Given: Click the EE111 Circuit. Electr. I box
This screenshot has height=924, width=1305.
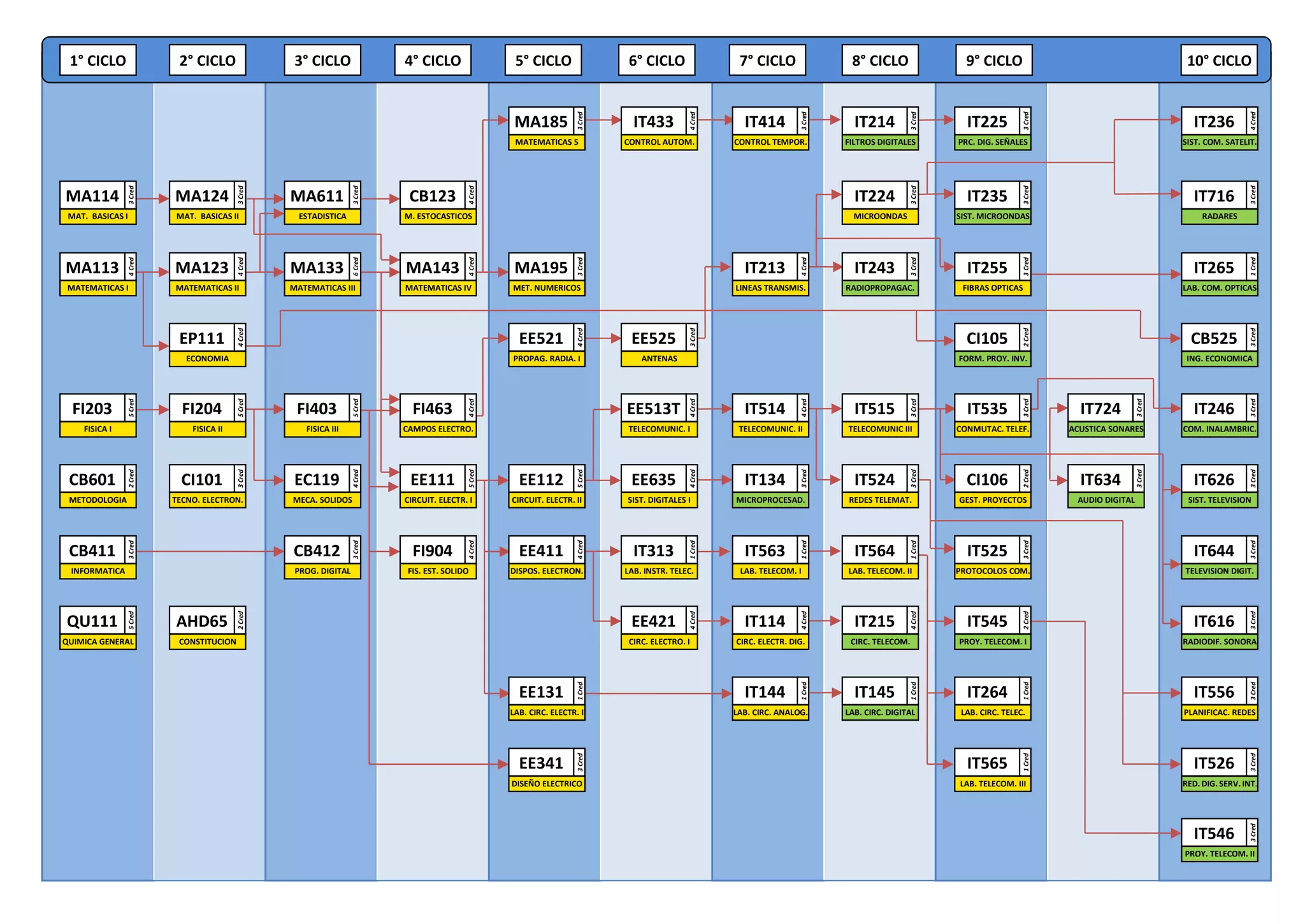Looking at the screenshot, I should click(438, 486).
